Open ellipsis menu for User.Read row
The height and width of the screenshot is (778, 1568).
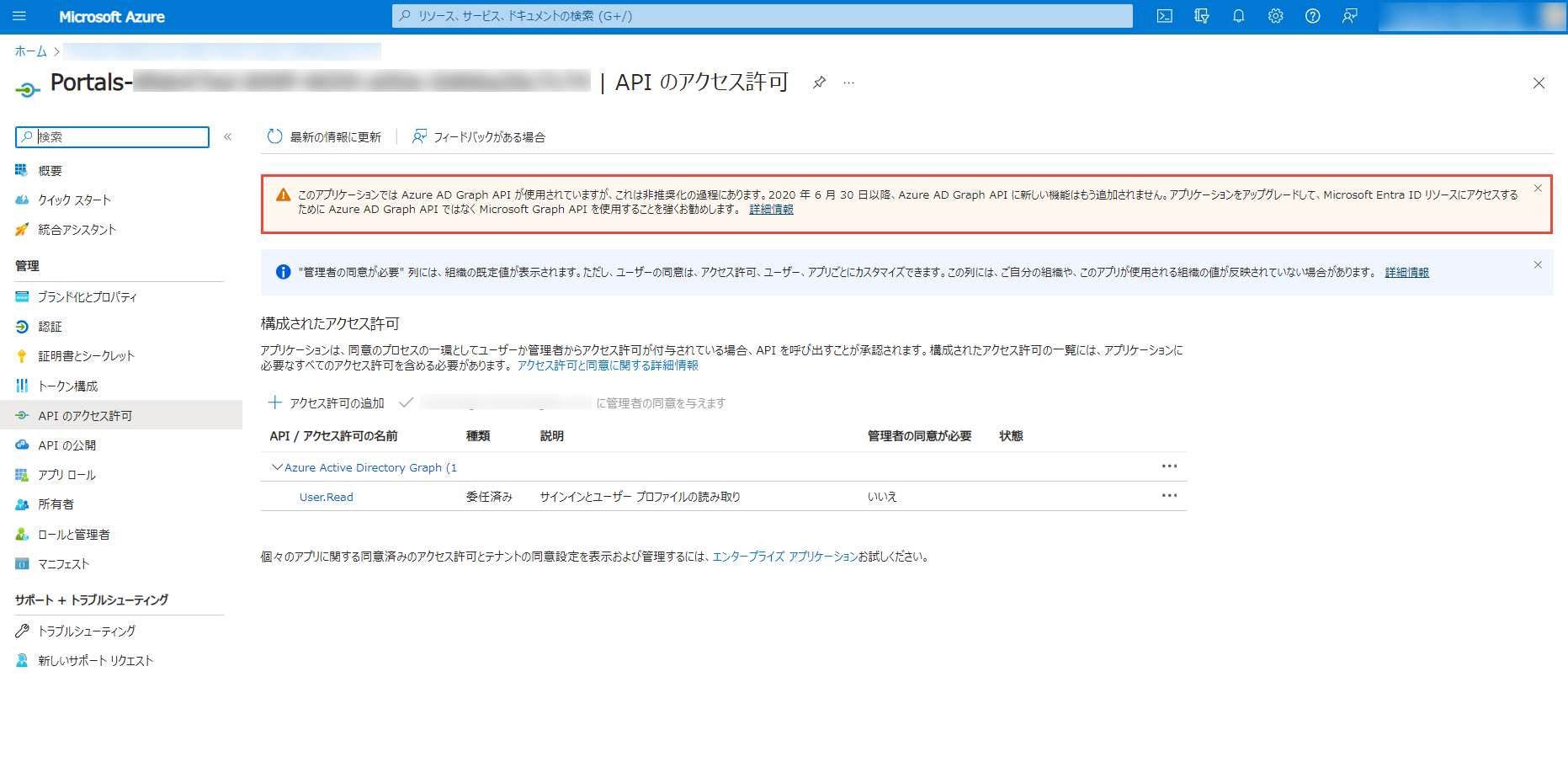1169,495
